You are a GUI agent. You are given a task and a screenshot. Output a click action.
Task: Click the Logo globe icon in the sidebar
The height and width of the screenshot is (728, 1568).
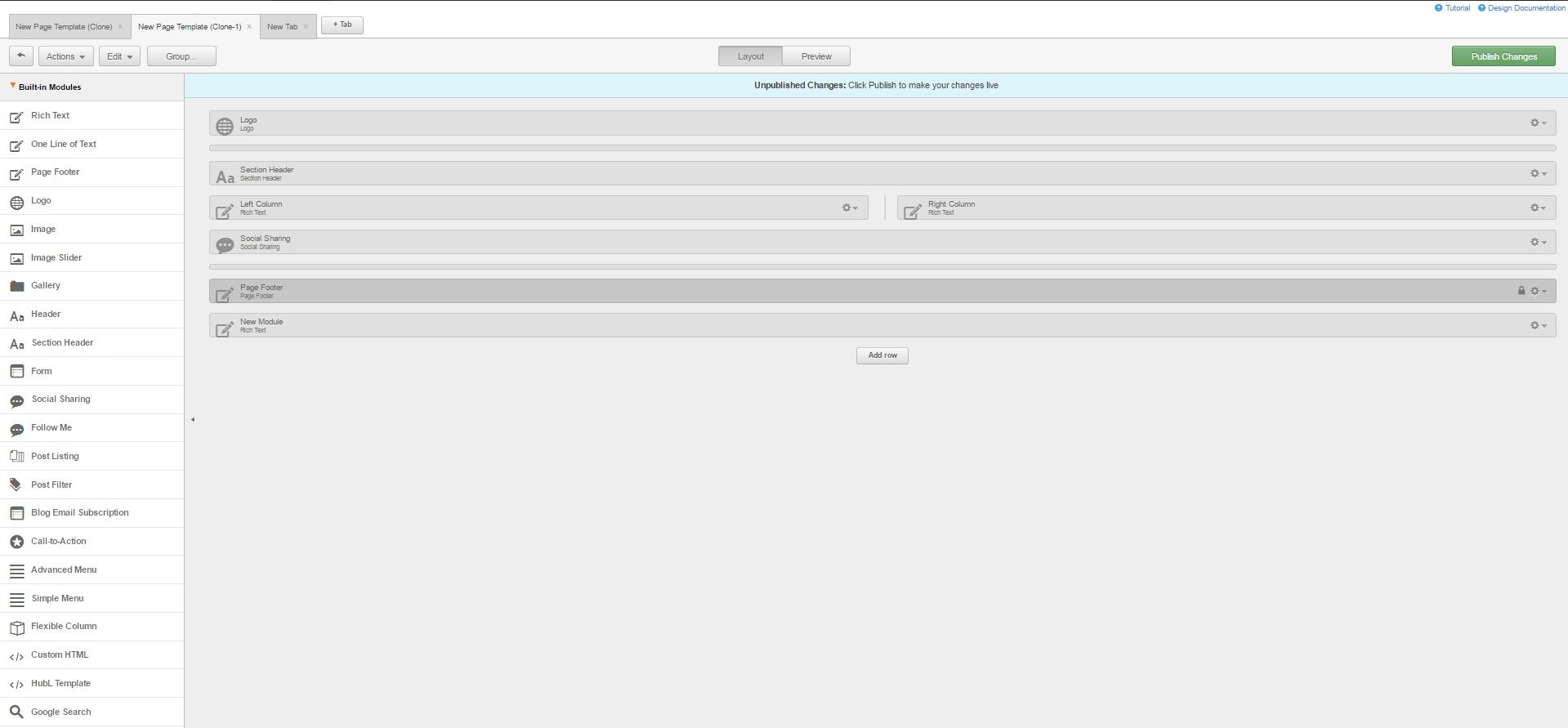pyautogui.click(x=16, y=202)
